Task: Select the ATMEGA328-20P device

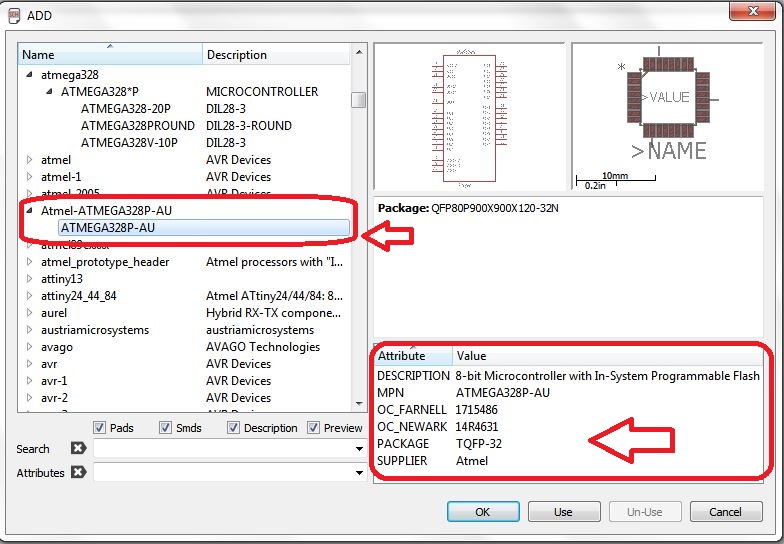Action: point(126,108)
